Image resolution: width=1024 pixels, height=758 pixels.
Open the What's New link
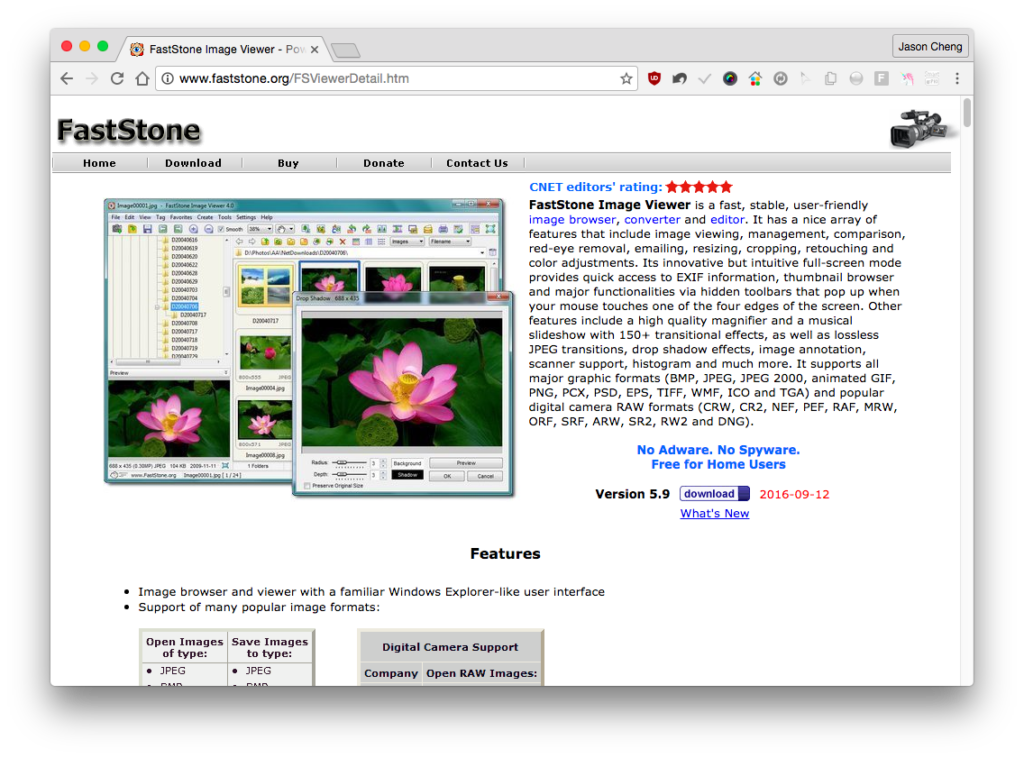click(x=714, y=514)
